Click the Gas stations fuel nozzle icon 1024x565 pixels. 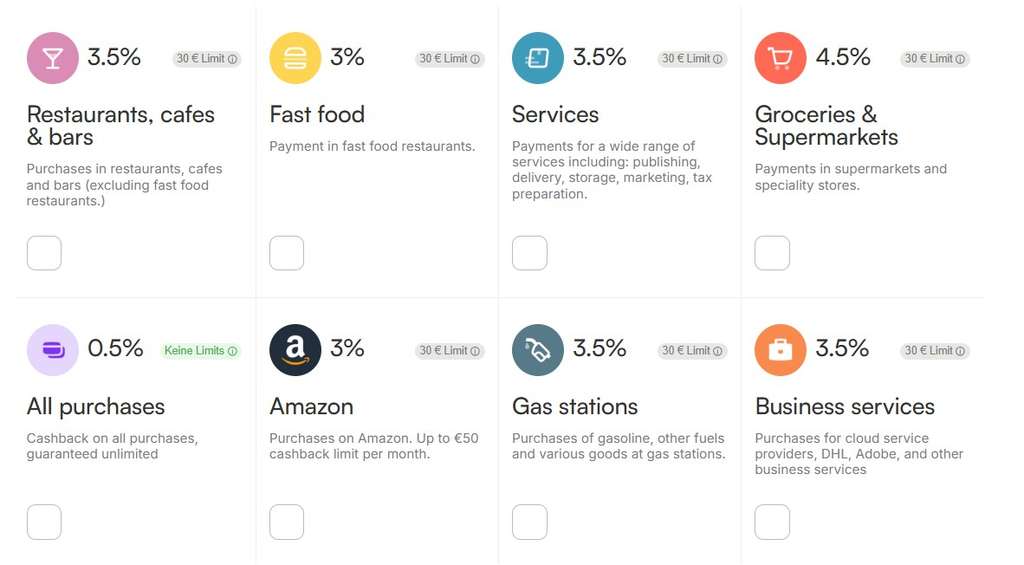537,350
